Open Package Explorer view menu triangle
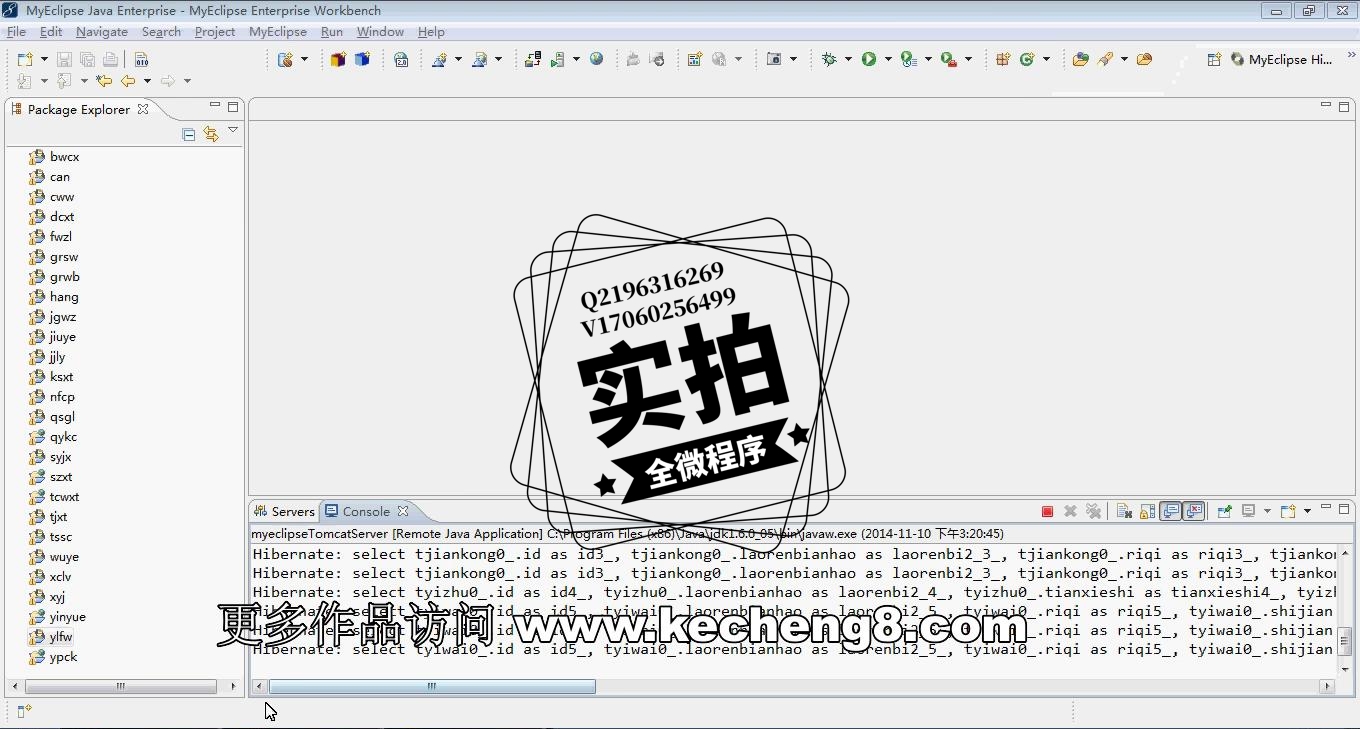Viewport: 1360px width, 729px height. tap(233, 130)
